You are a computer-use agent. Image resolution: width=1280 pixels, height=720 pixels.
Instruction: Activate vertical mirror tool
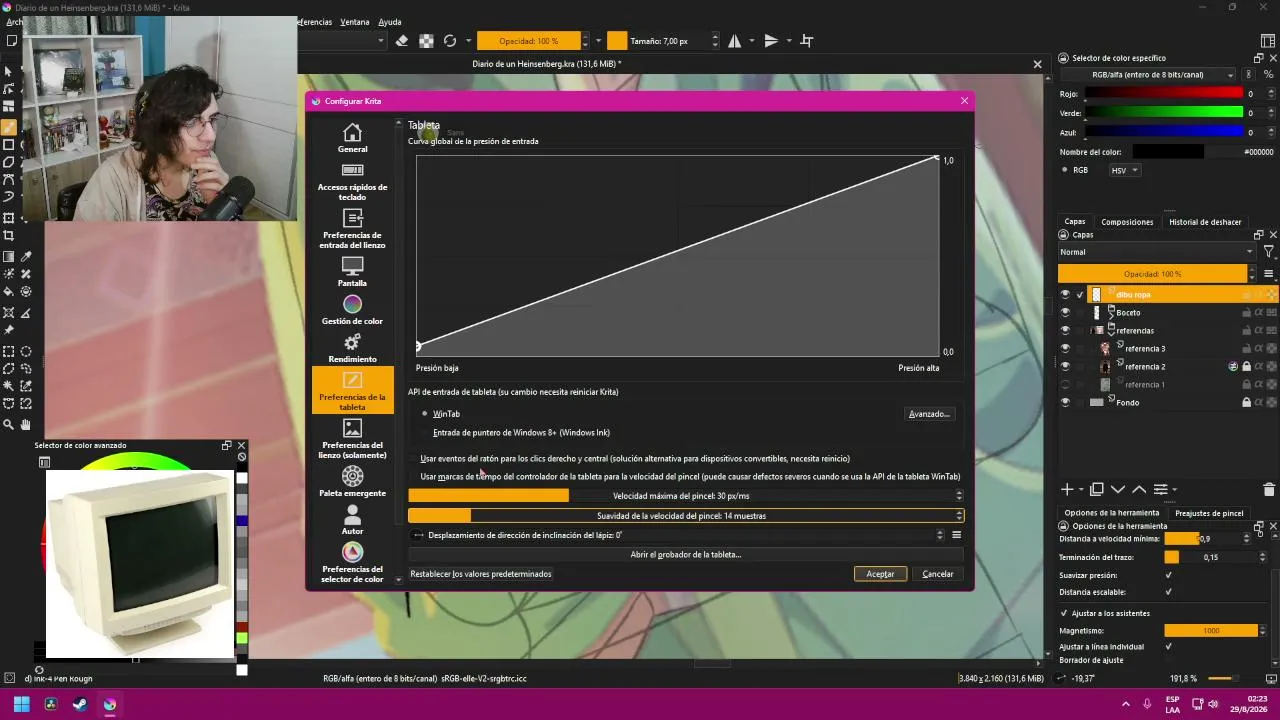[771, 41]
